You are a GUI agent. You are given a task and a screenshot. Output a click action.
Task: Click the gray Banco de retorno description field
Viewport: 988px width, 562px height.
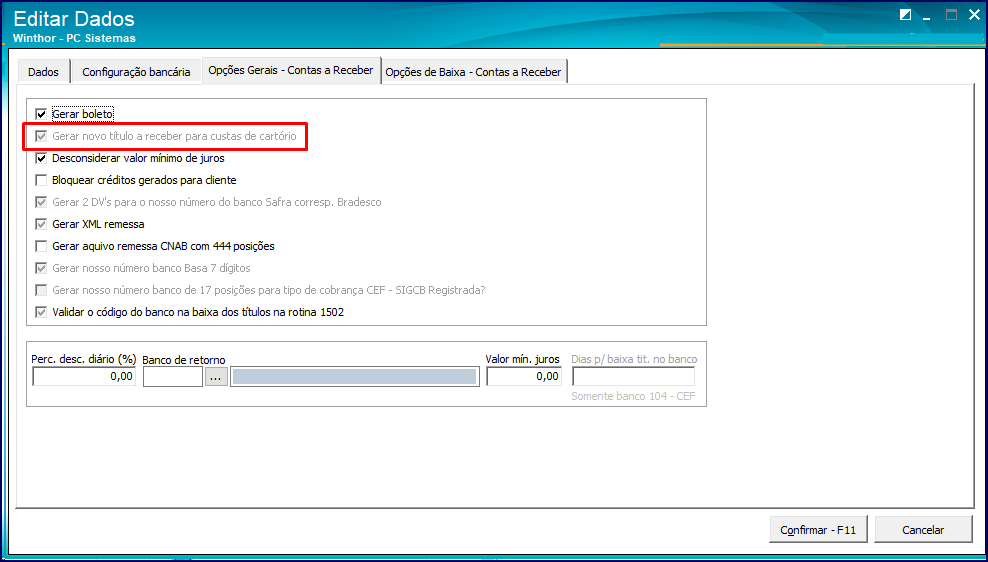pyautogui.click(x=354, y=376)
